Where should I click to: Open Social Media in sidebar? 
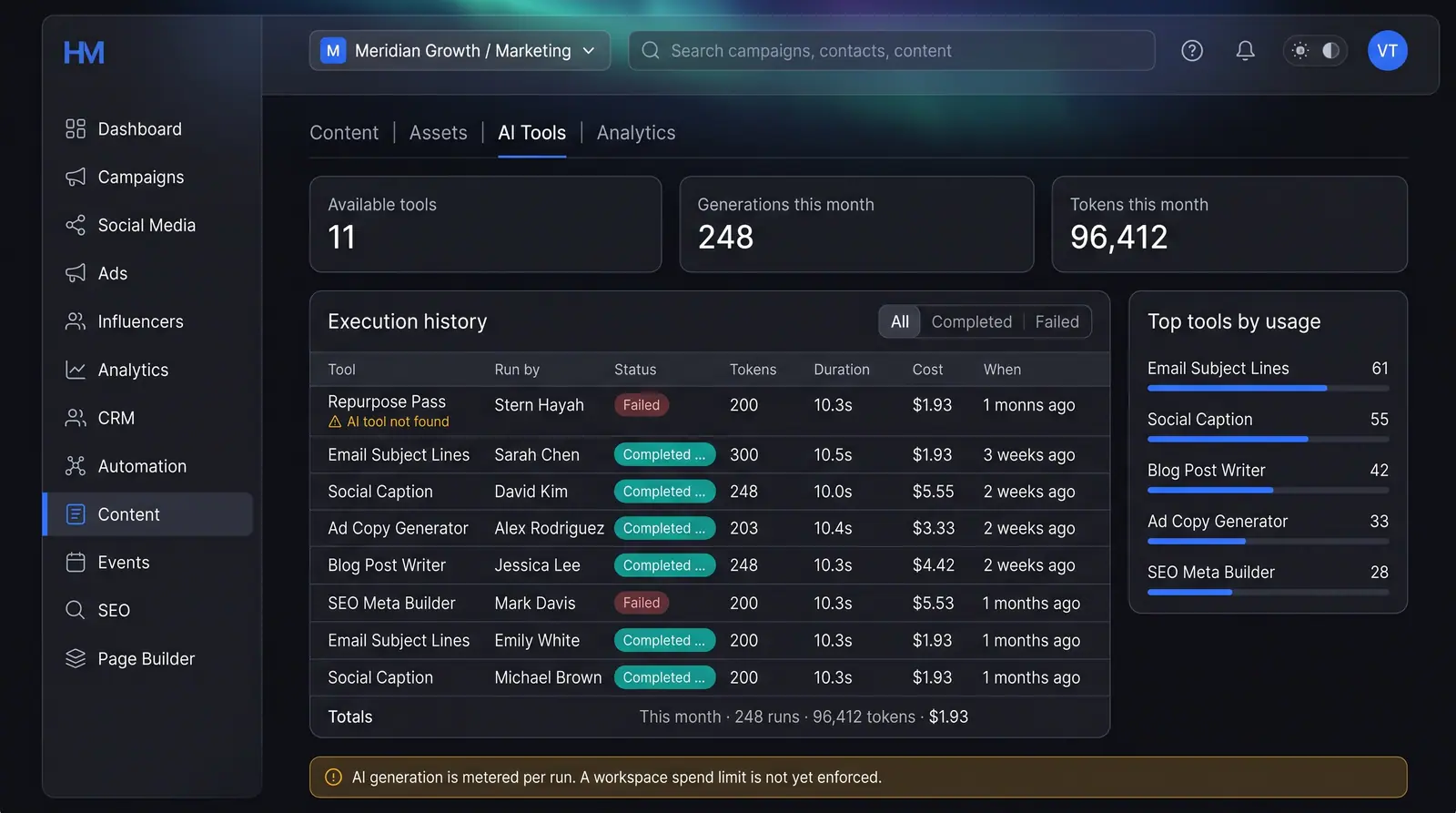[x=148, y=225]
